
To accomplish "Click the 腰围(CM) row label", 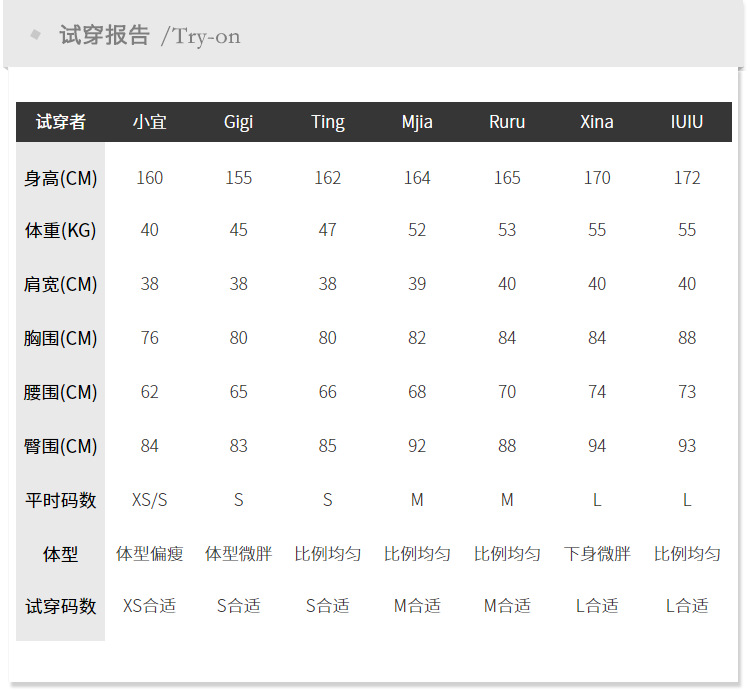I will click(x=61, y=393).
